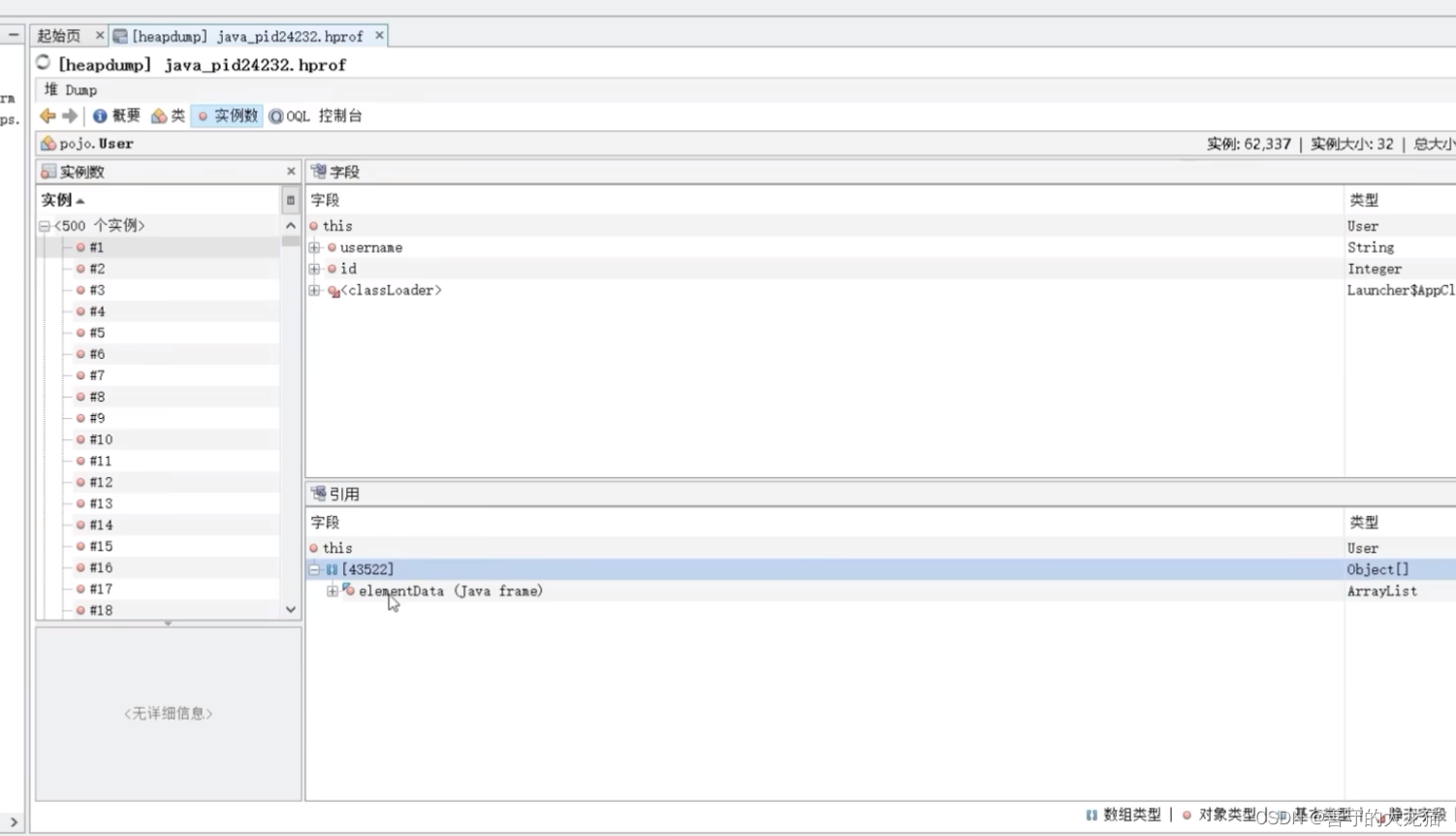Close the 起始页 tab
The height and width of the screenshot is (836, 1456).
coord(99,36)
